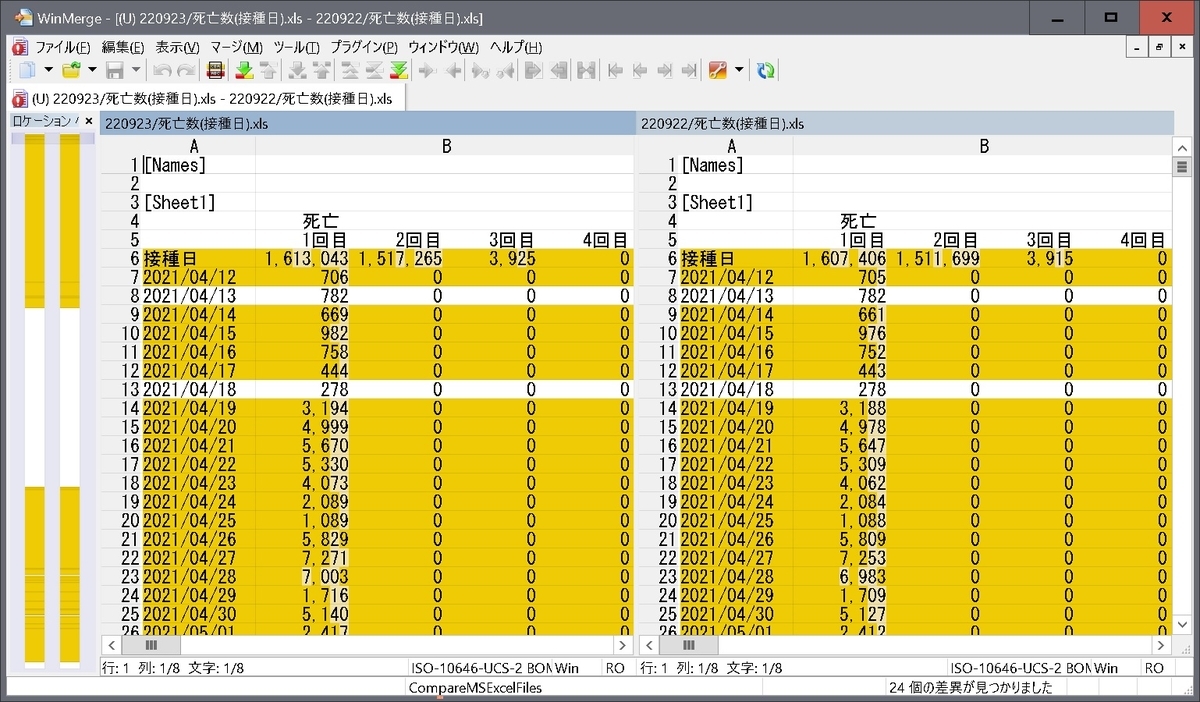
Task: Click value 1,517,265 in left pane
Action: click(x=399, y=259)
